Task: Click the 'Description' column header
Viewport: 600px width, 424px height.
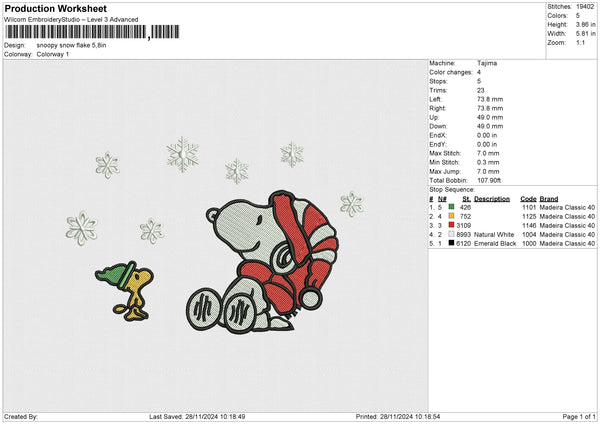Action: point(492,199)
